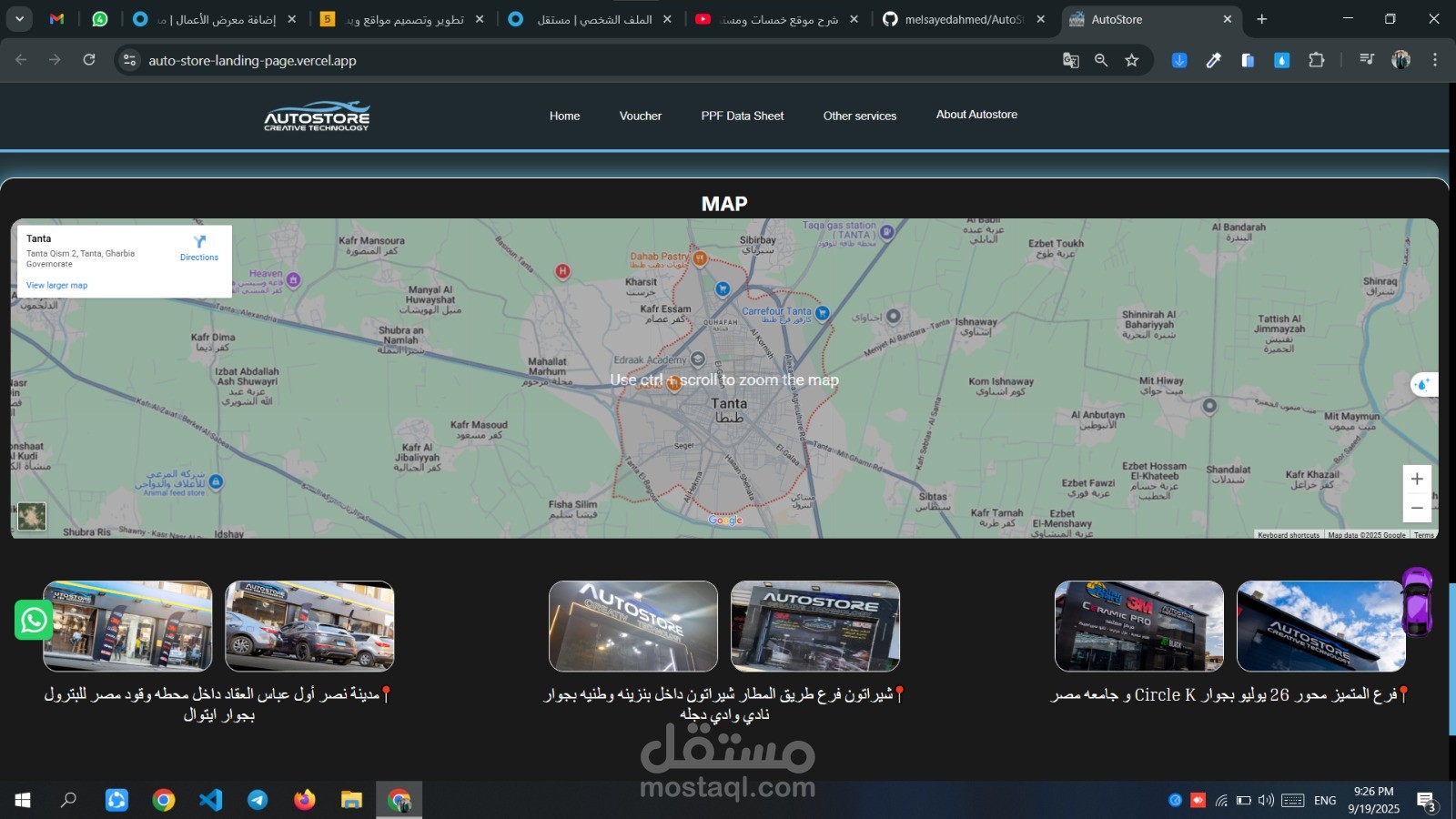Image resolution: width=1456 pixels, height=819 pixels.
Task: Select the Carrefour Tanta map marker
Action: [823, 313]
